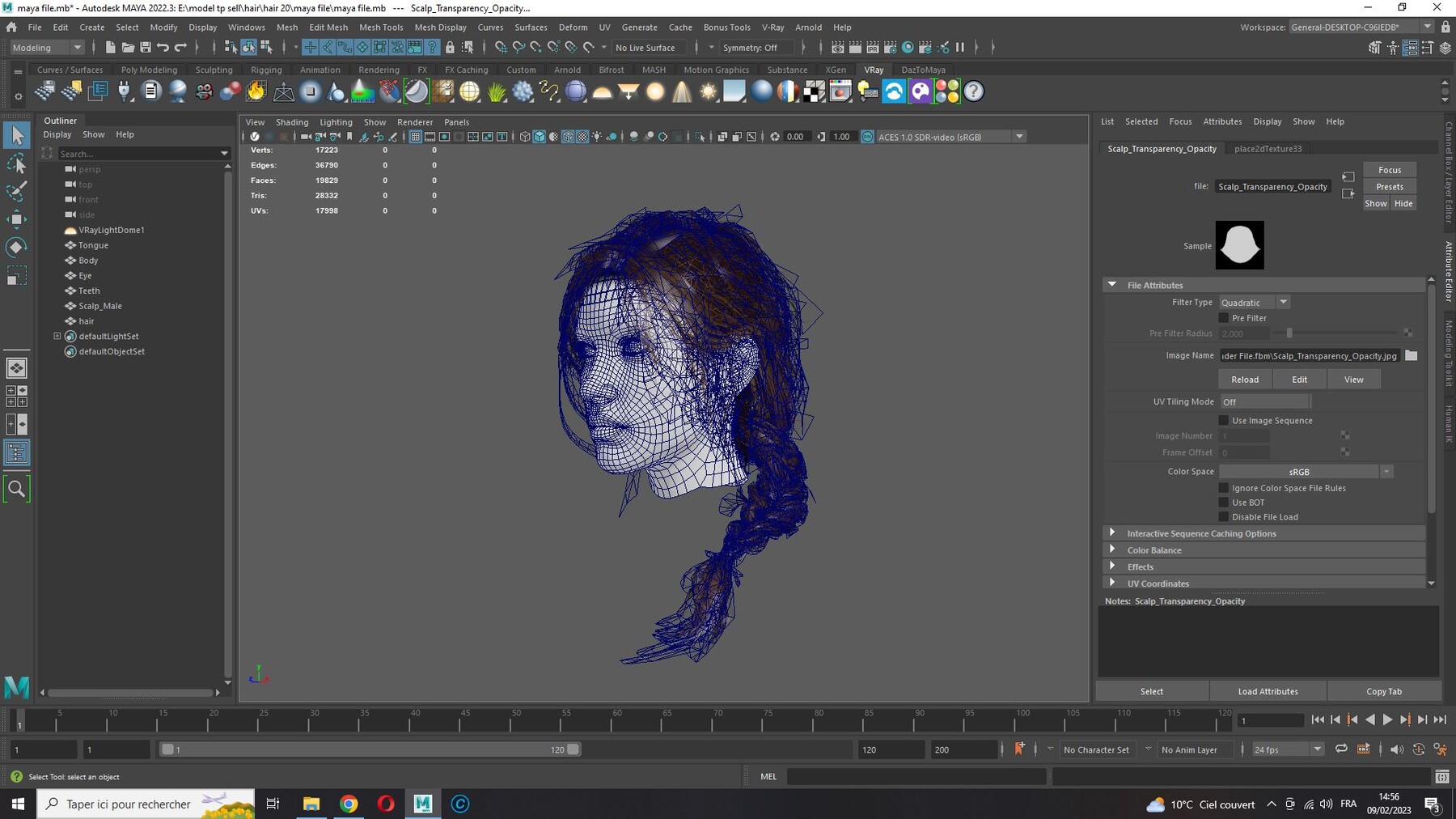The height and width of the screenshot is (819, 1456).
Task: Click the New Scene icon
Action: click(x=110, y=48)
